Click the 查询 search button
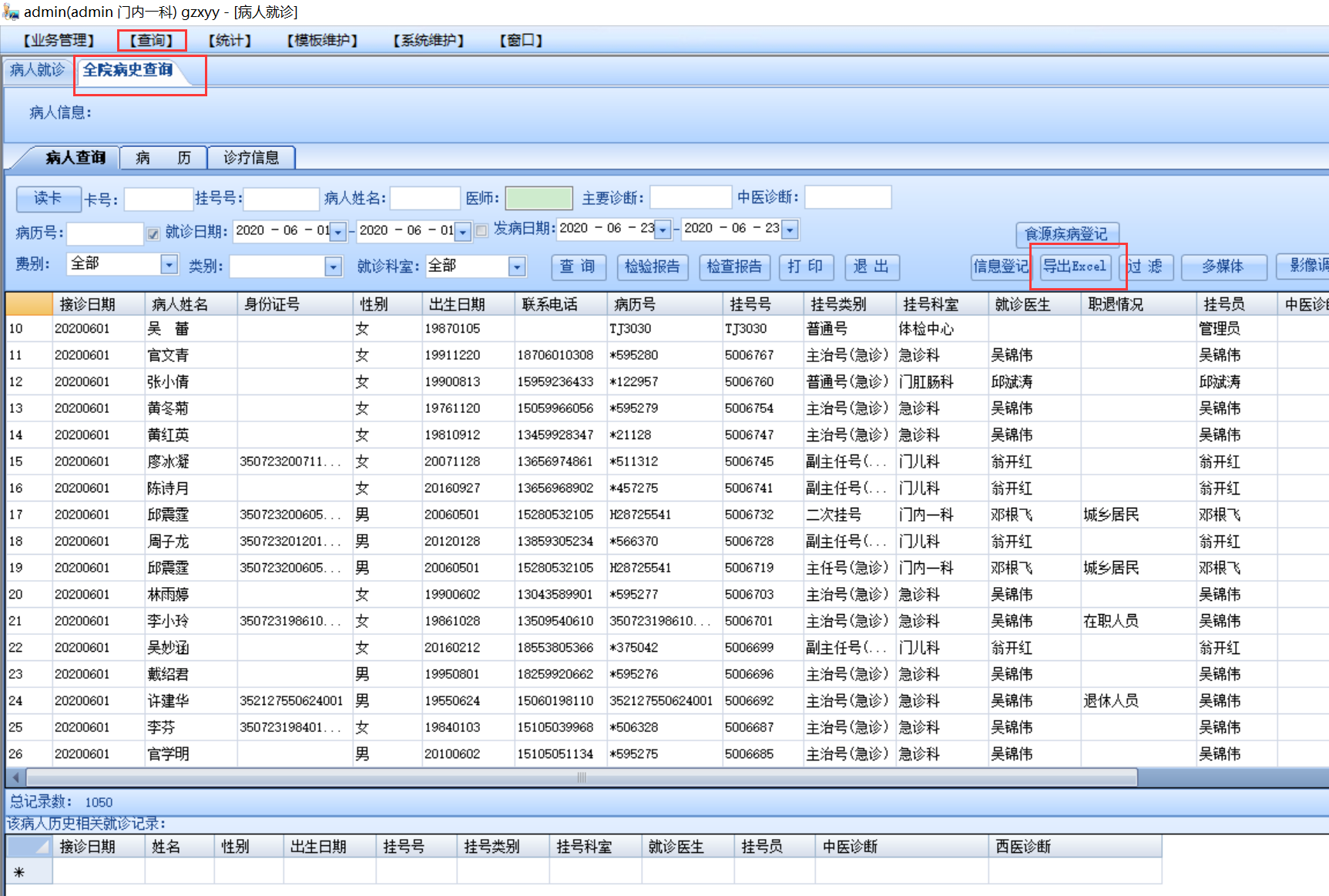The height and width of the screenshot is (896, 1329). click(578, 267)
